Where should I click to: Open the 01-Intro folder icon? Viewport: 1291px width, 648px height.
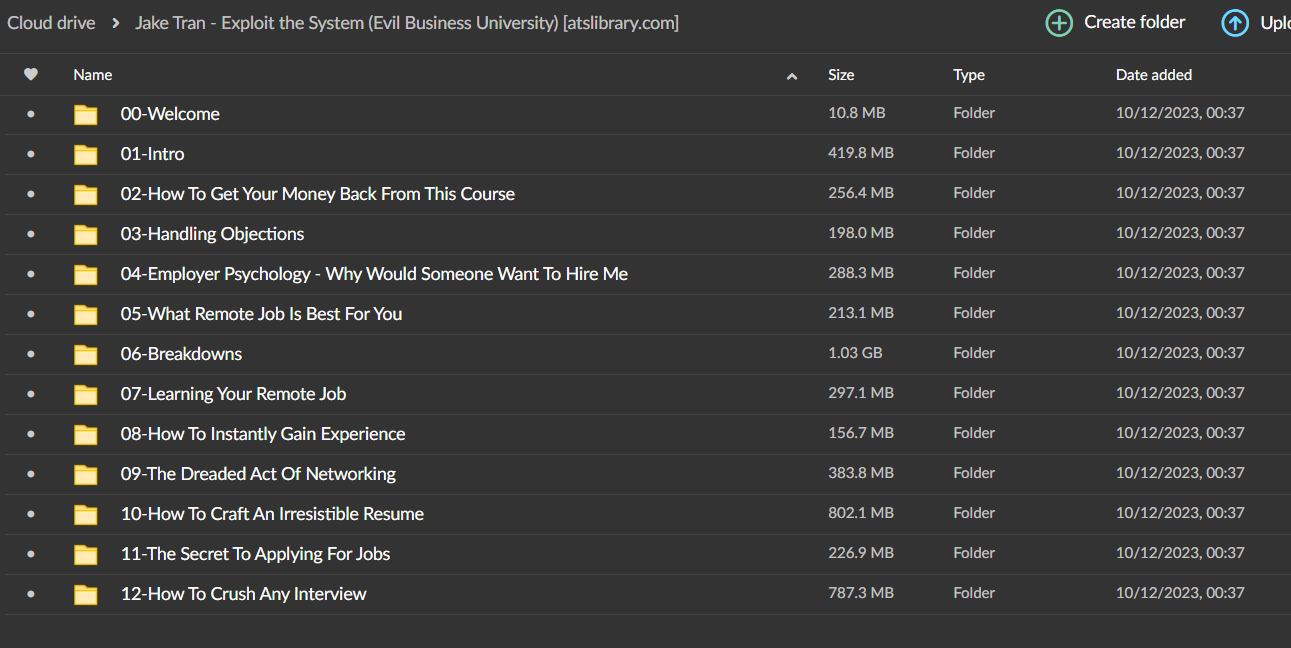[x=86, y=155]
